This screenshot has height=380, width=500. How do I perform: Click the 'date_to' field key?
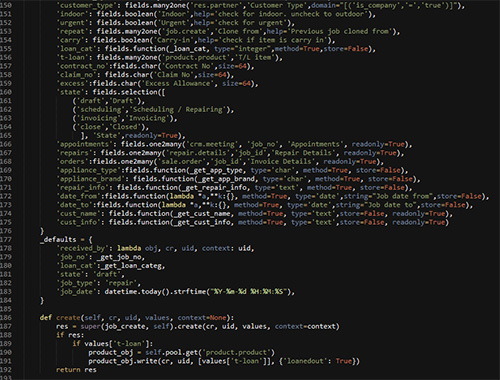[74, 205]
